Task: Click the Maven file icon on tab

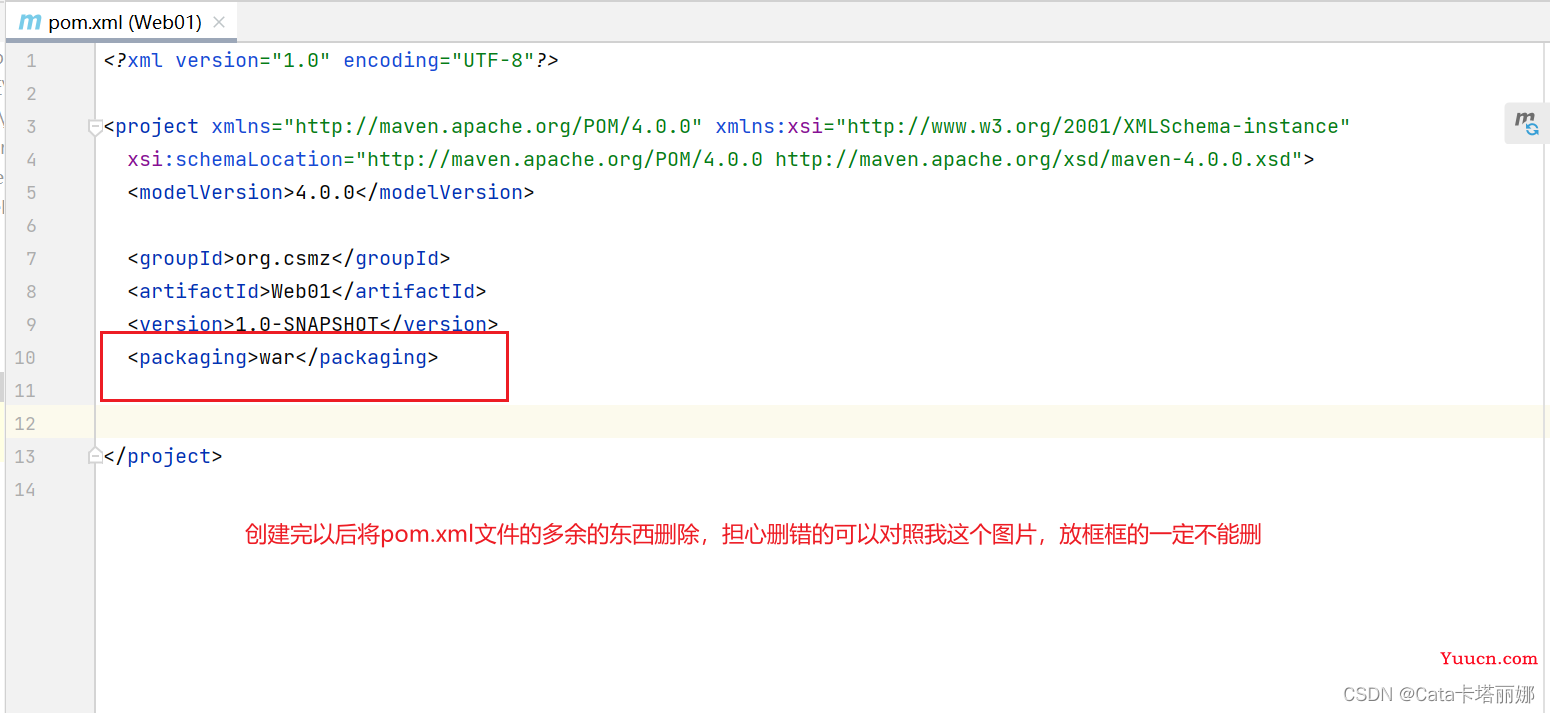Action: [x=30, y=22]
